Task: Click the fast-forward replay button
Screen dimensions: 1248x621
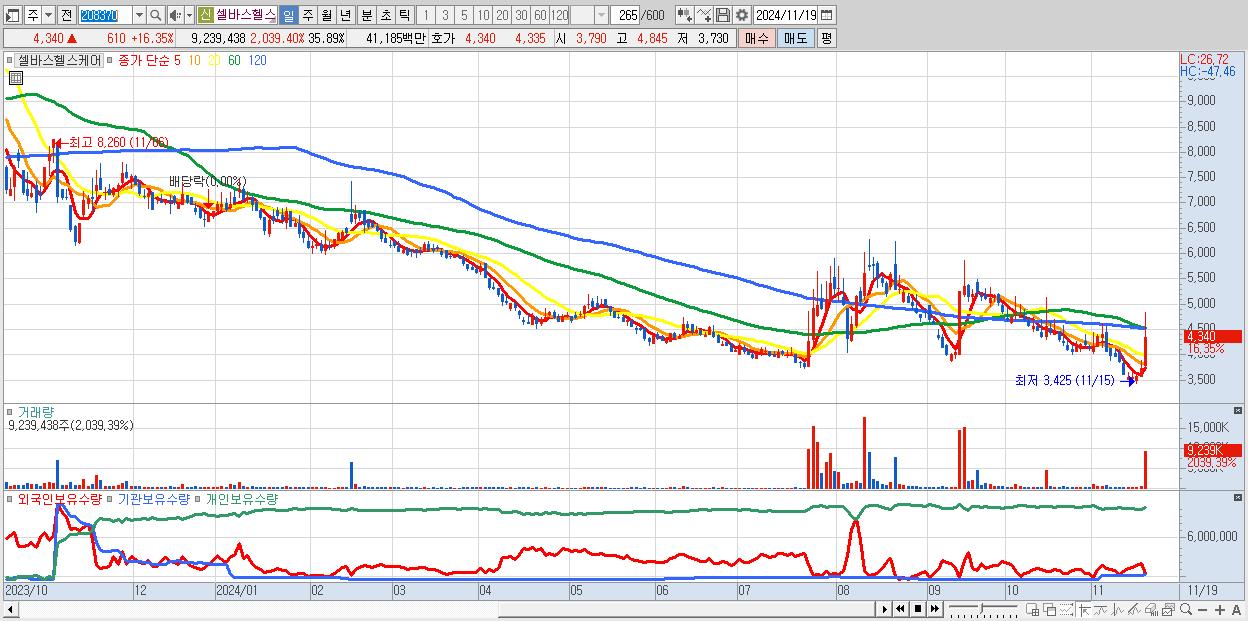Action: click(x=934, y=609)
